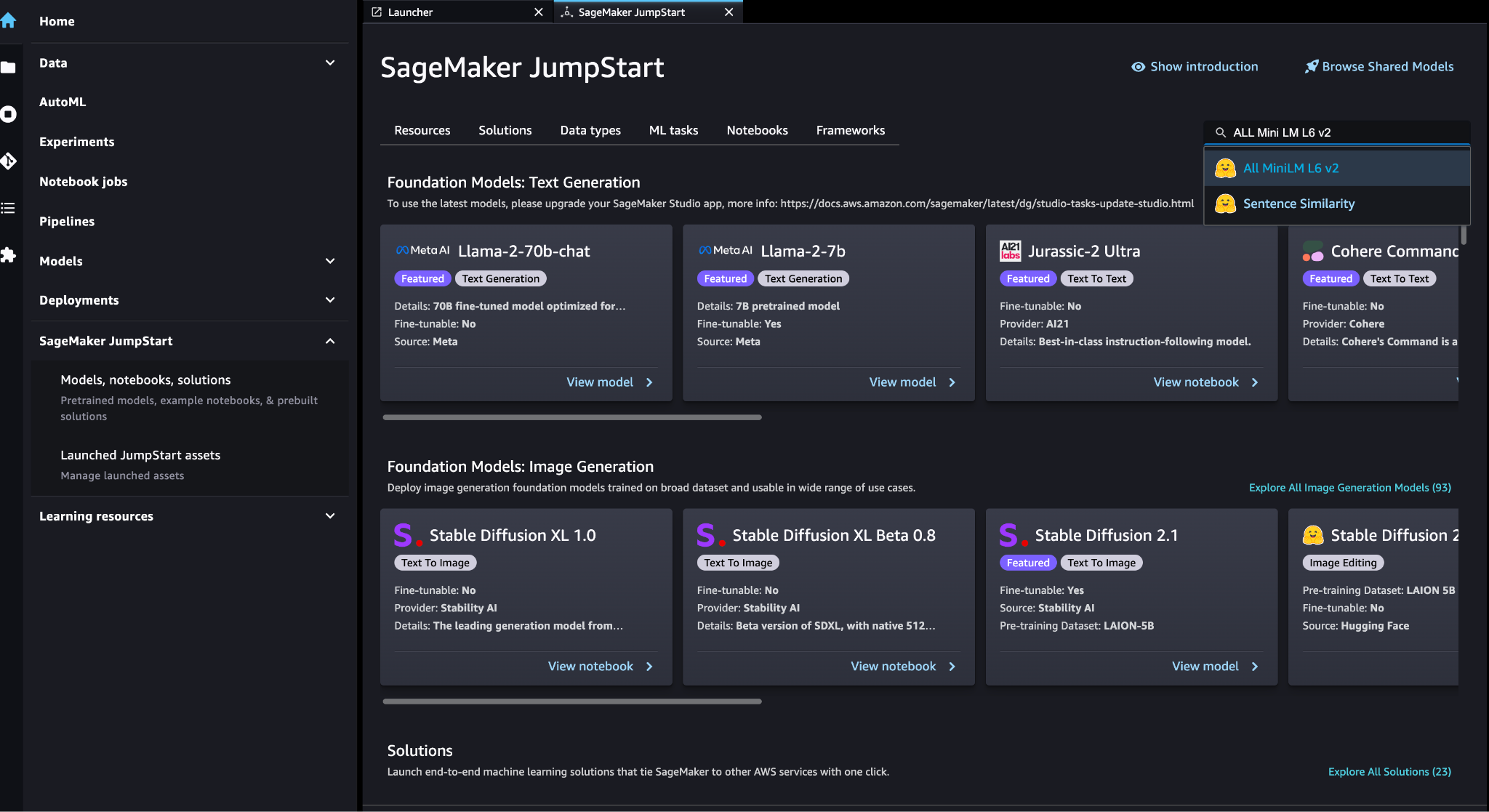This screenshot has width=1489, height=812.
Task: Collapse the SageMaker JumpStart section
Action: tap(331, 340)
